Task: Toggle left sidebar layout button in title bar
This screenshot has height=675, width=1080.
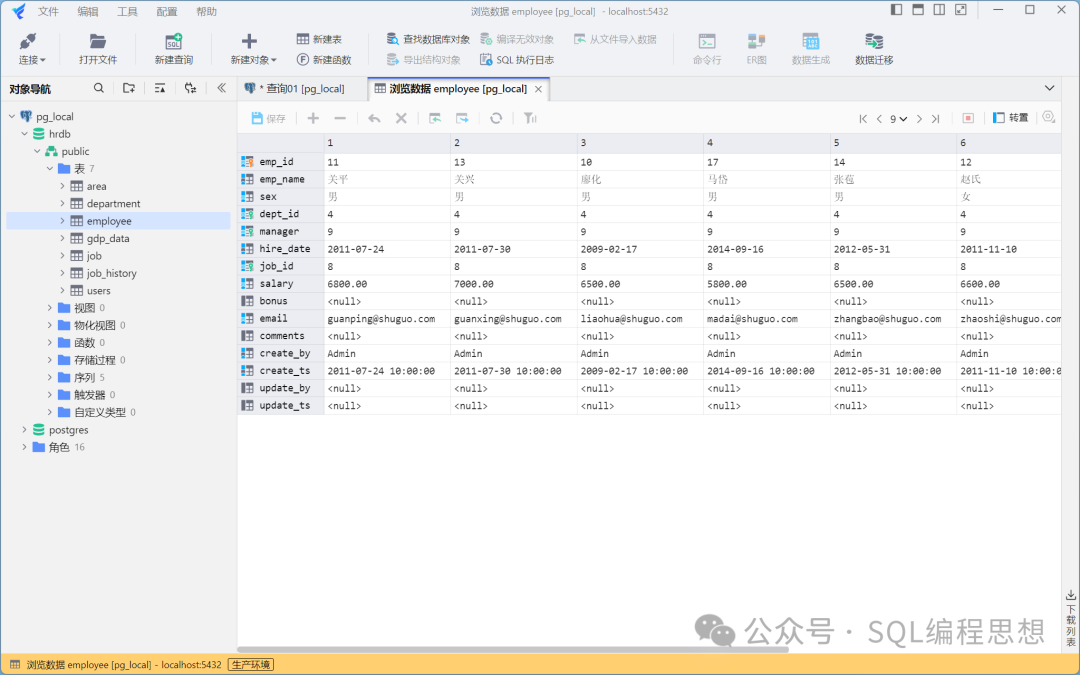Action: (896, 10)
